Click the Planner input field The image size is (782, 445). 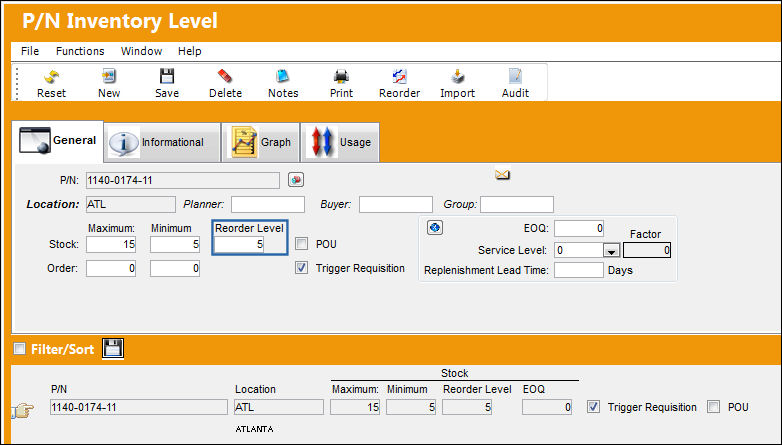click(268, 205)
